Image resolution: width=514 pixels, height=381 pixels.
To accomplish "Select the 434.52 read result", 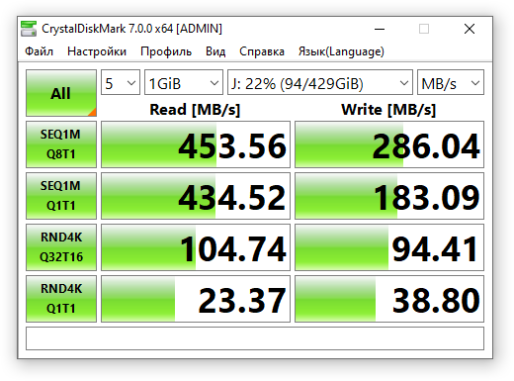I will (x=196, y=196).
